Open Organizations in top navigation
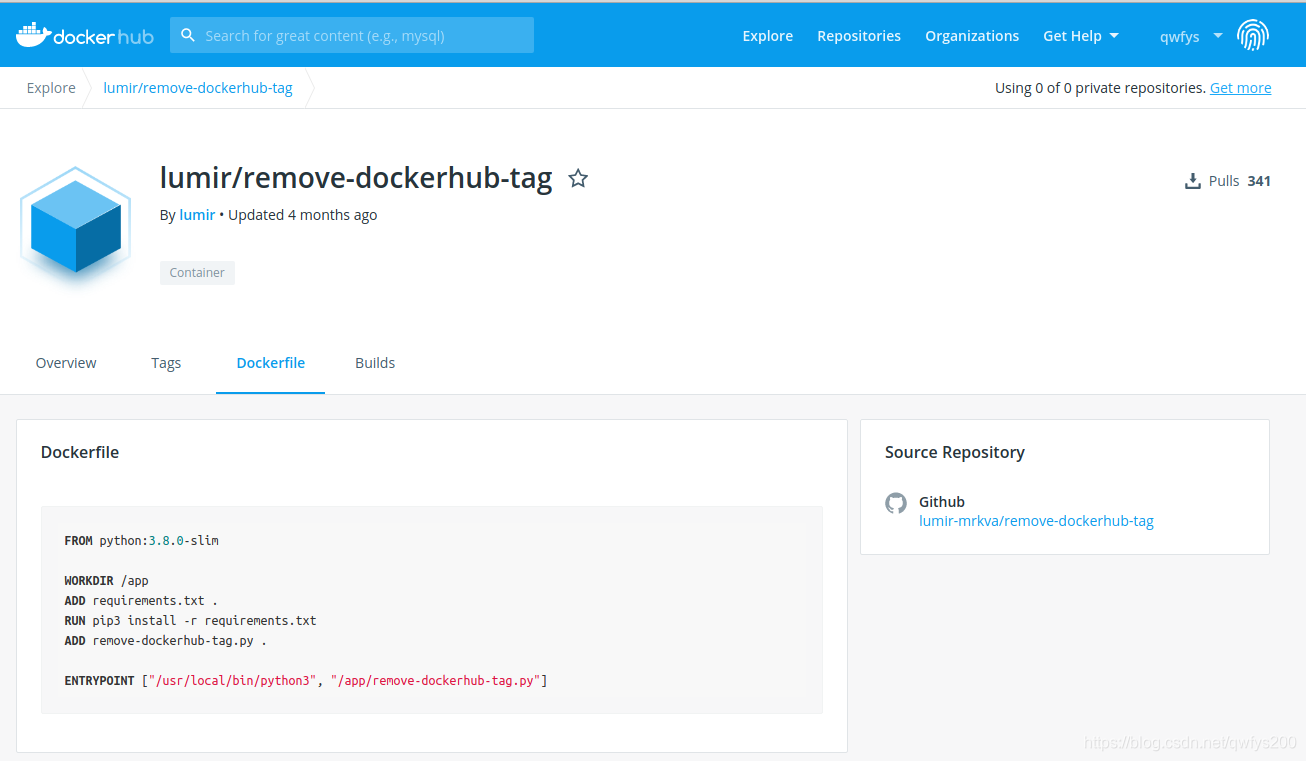This screenshot has height=761, width=1306. (x=972, y=36)
